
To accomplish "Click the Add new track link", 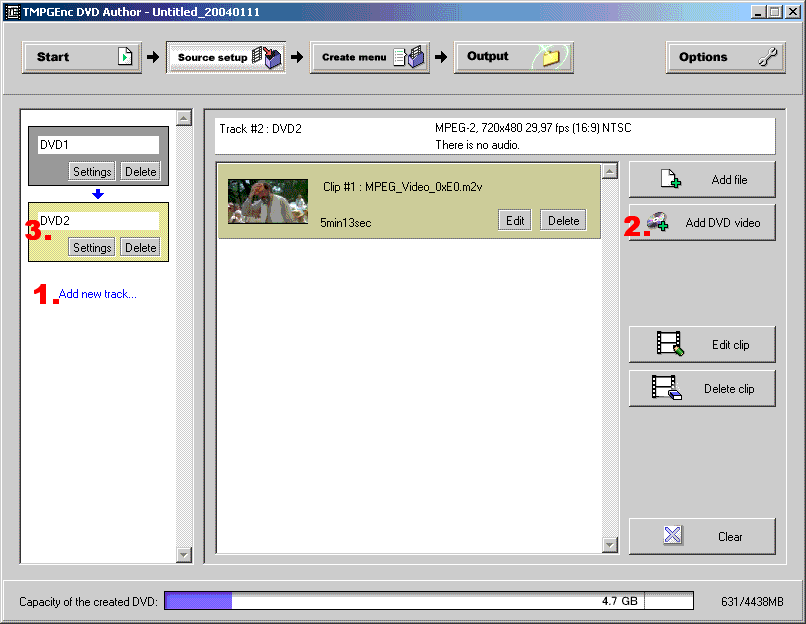I will click(98, 294).
